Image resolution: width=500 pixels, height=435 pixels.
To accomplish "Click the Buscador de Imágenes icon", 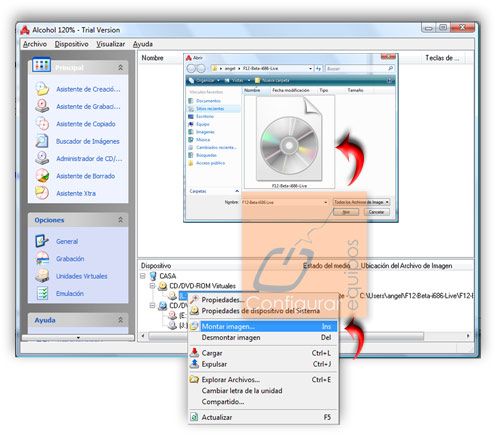I will (x=42, y=141).
